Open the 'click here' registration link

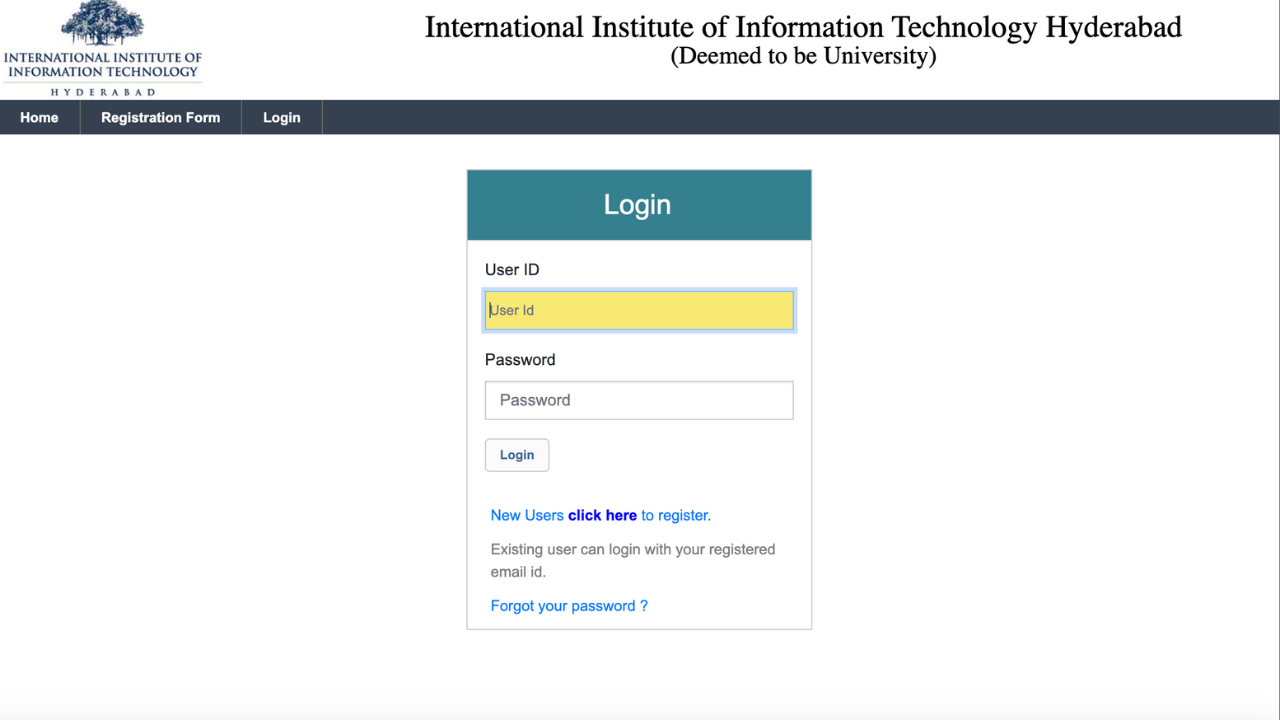[603, 515]
